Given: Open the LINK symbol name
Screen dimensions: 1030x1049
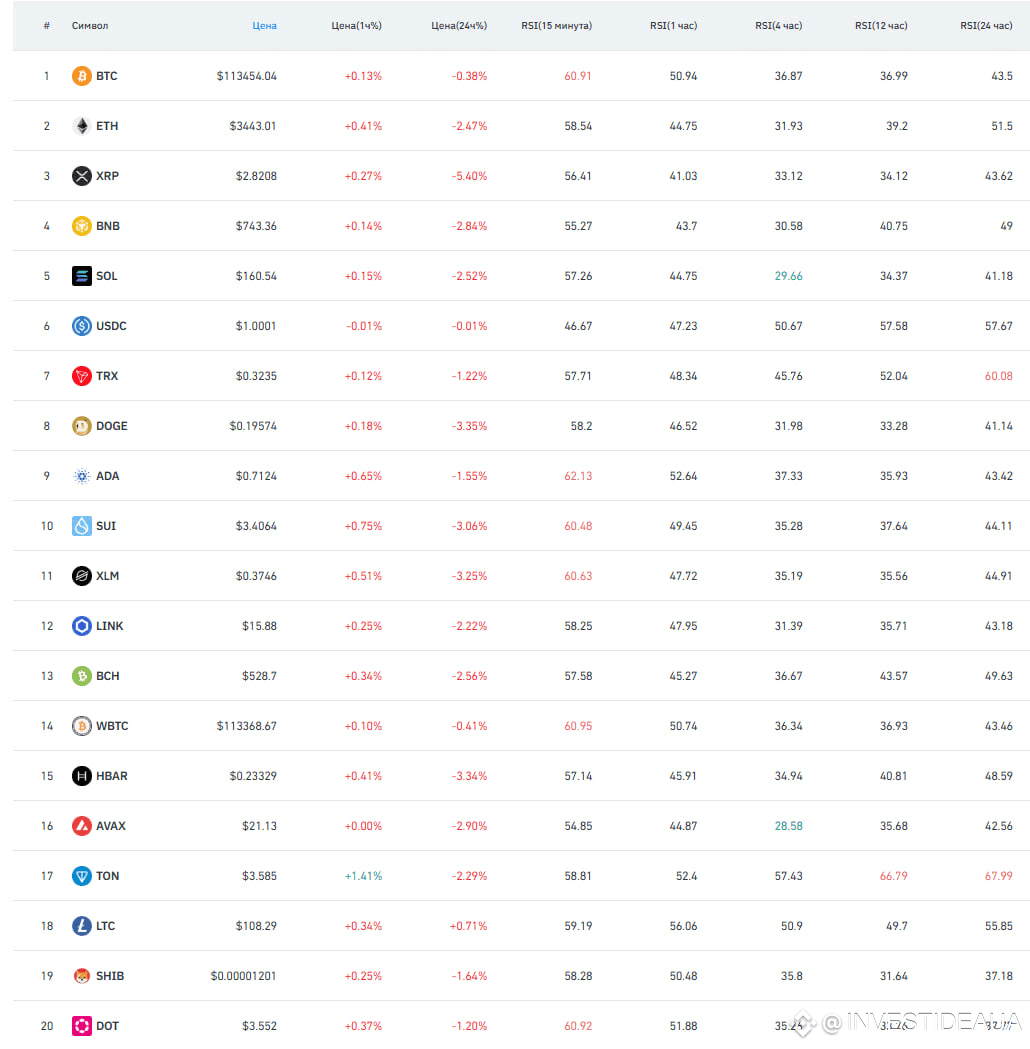Looking at the screenshot, I should click(110, 626).
